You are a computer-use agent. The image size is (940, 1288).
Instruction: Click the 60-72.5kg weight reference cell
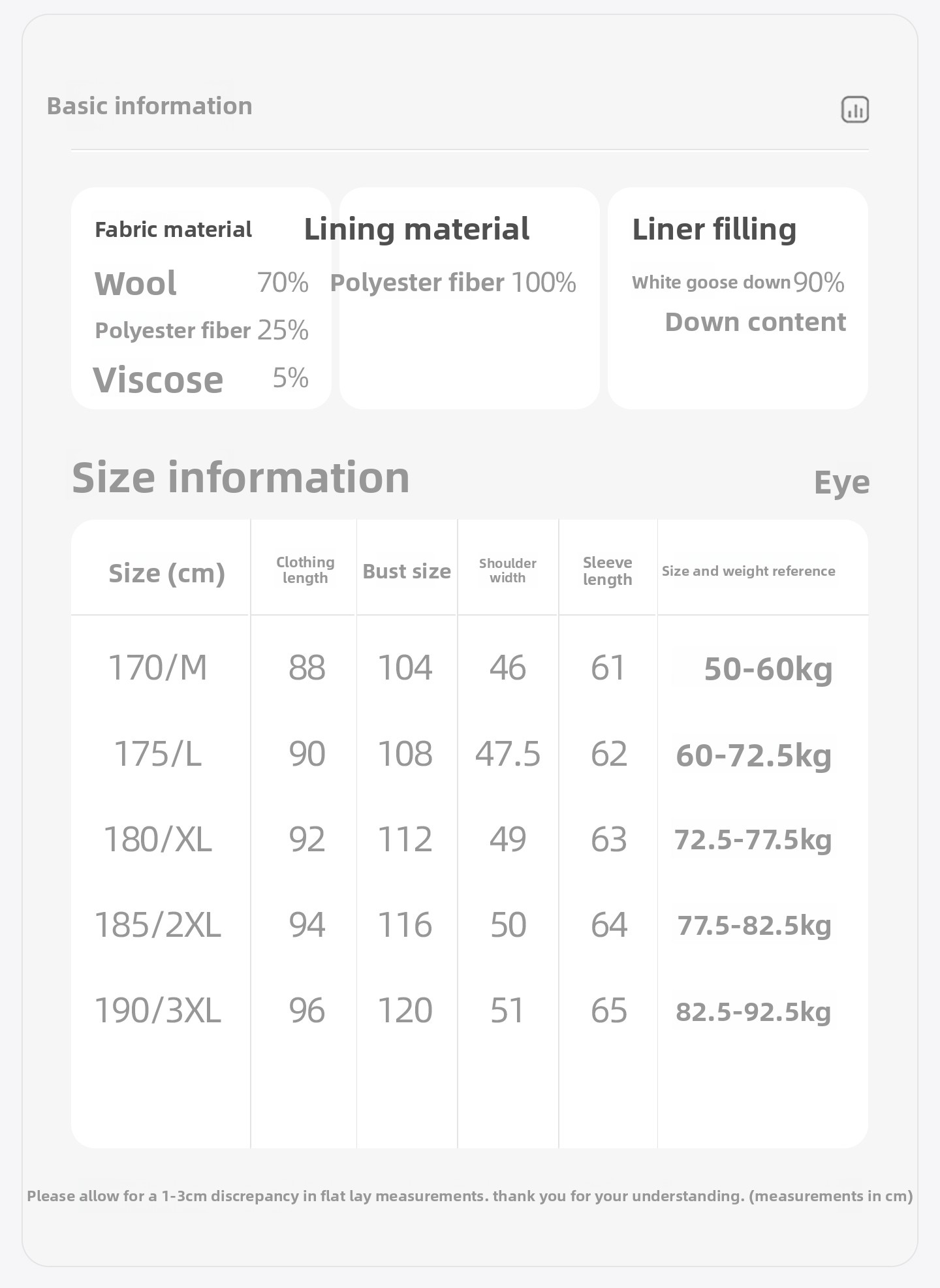coord(753,755)
